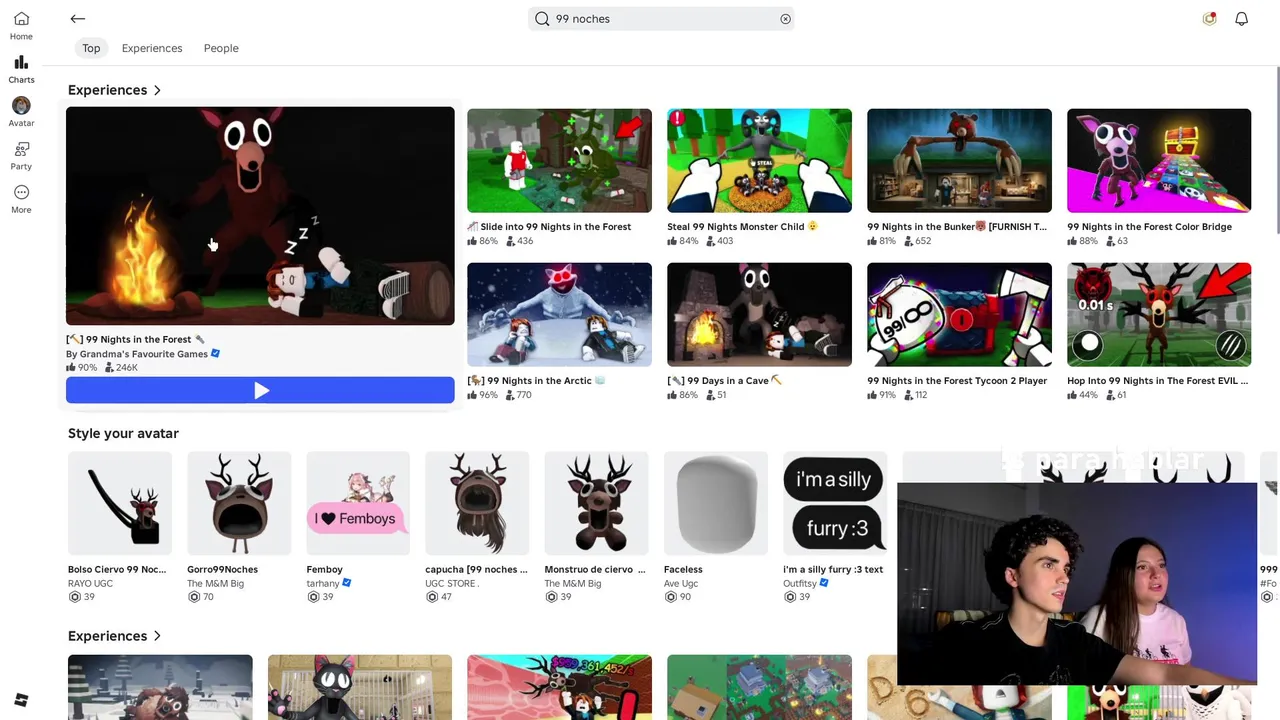
Task: Switch to the Experiences tab
Action: pos(152,48)
